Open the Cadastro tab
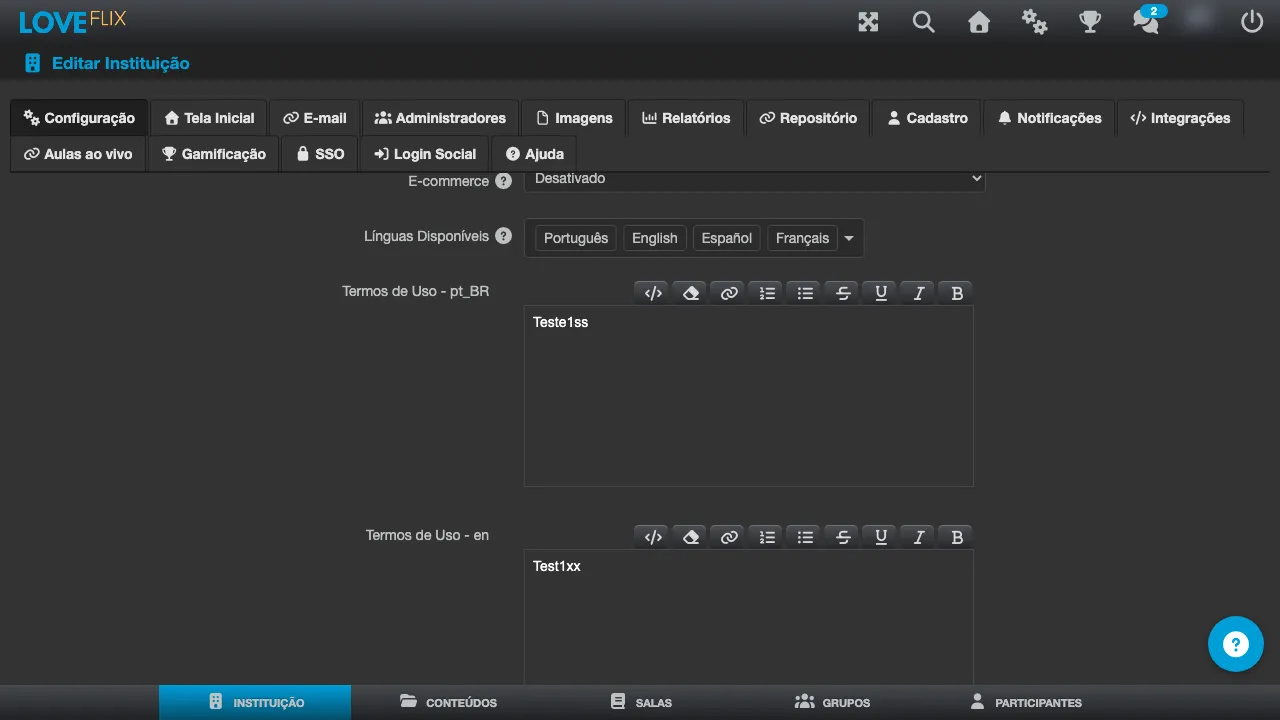This screenshot has width=1280, height=720. click(x=927, y=118)
